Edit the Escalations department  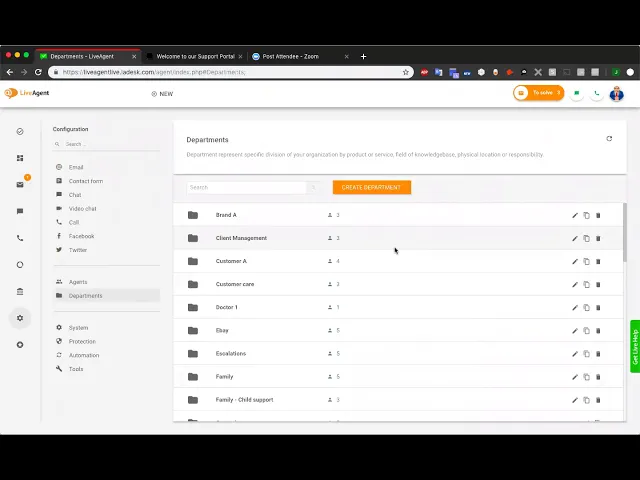pyautogui.click(x=575, y=354)
